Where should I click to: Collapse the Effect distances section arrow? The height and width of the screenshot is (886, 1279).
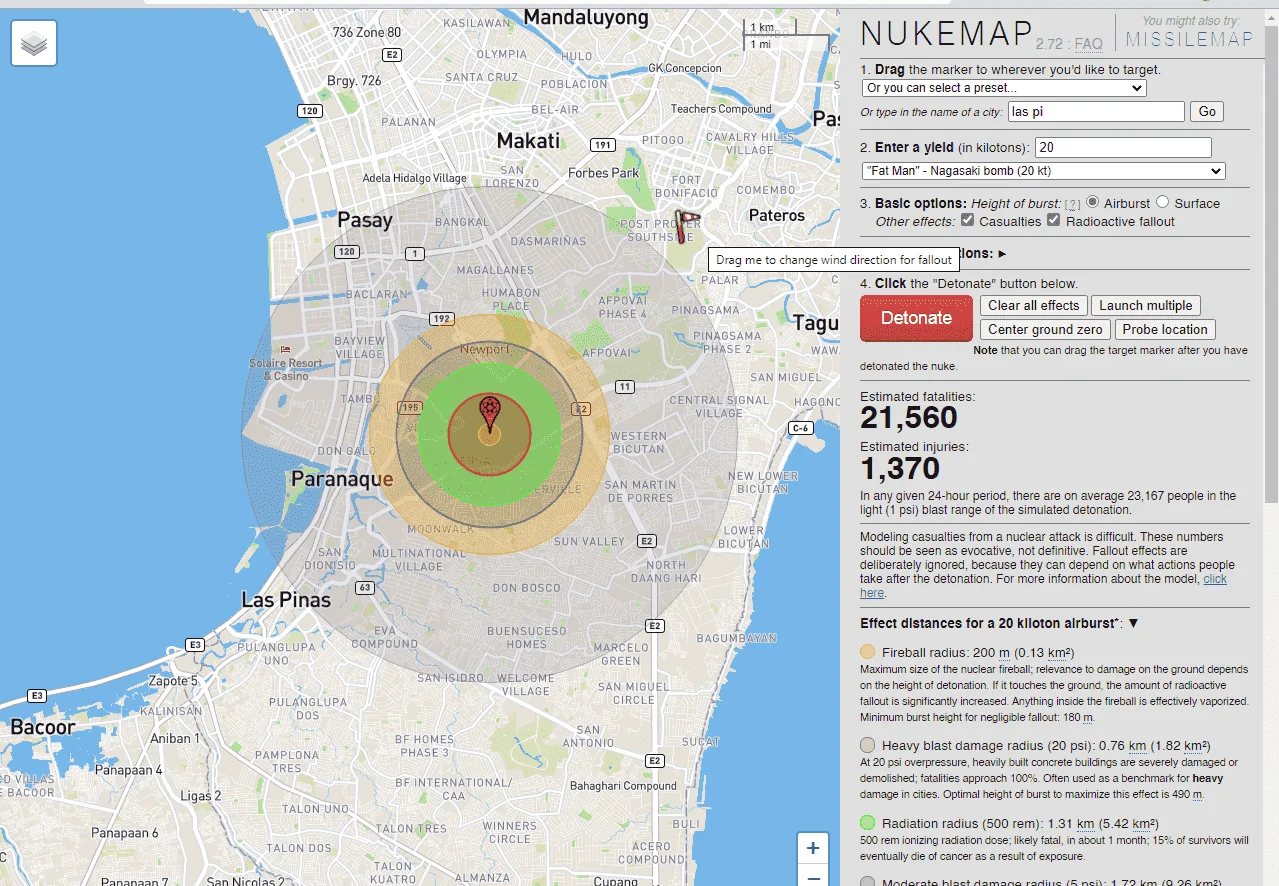point(1133,623)
